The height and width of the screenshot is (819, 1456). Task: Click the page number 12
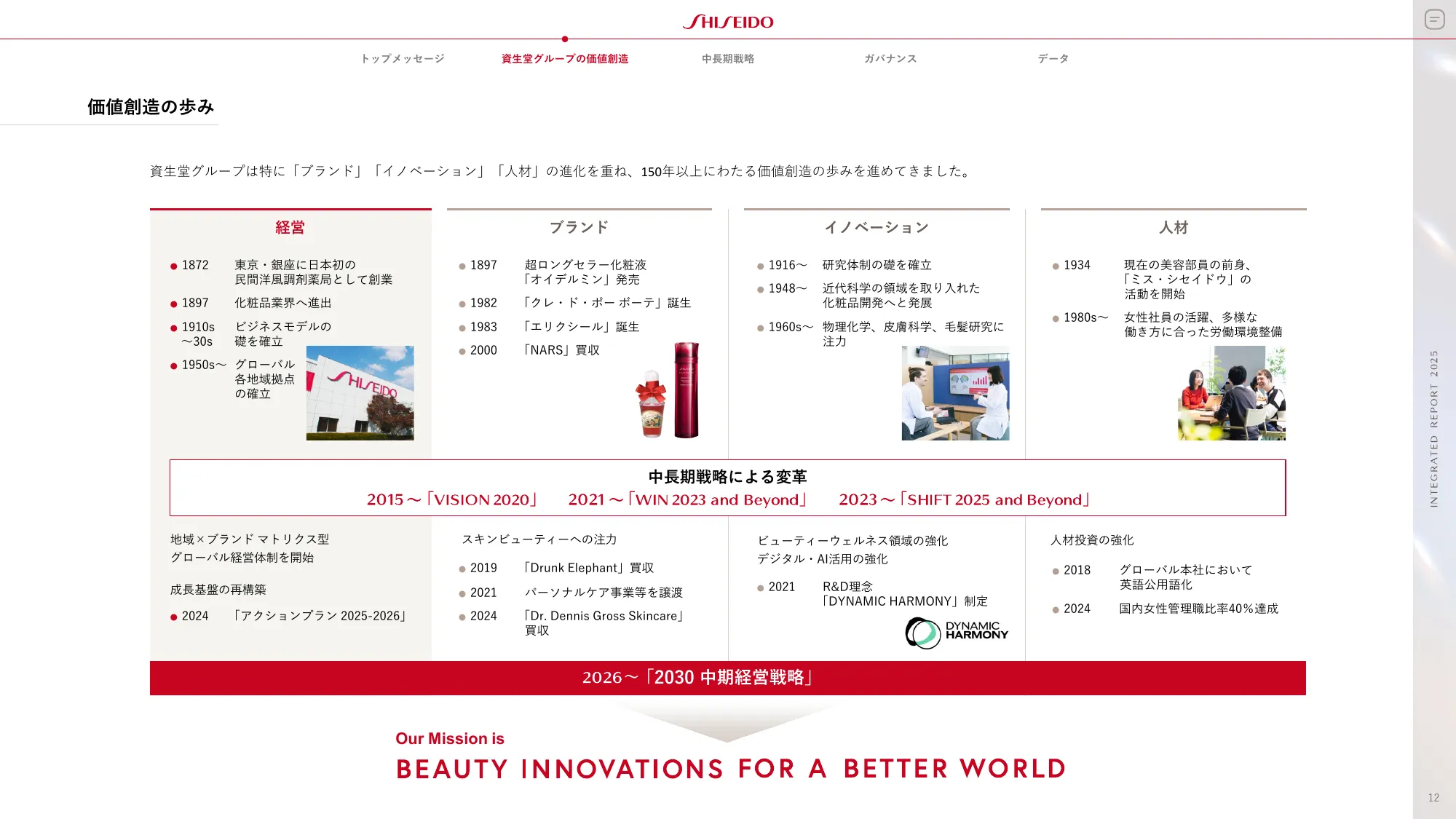point(1433,798)
